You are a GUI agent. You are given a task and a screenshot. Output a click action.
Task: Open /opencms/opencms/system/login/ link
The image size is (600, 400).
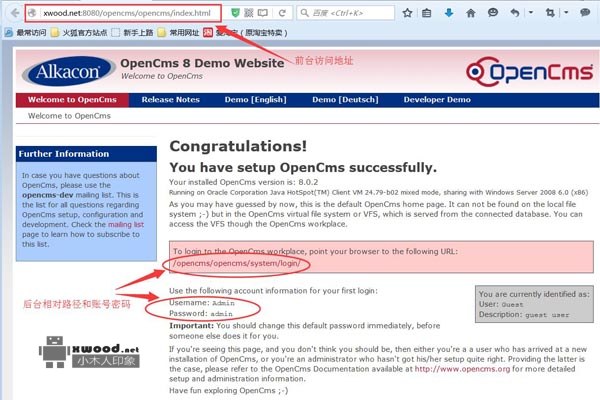click(236, 263)
